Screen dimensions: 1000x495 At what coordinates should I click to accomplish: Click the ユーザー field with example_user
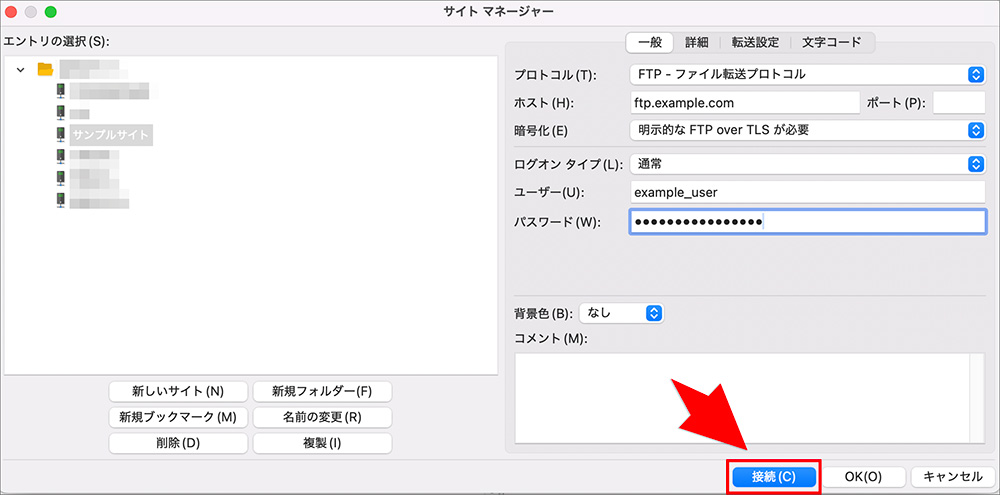tap(808, 192)
